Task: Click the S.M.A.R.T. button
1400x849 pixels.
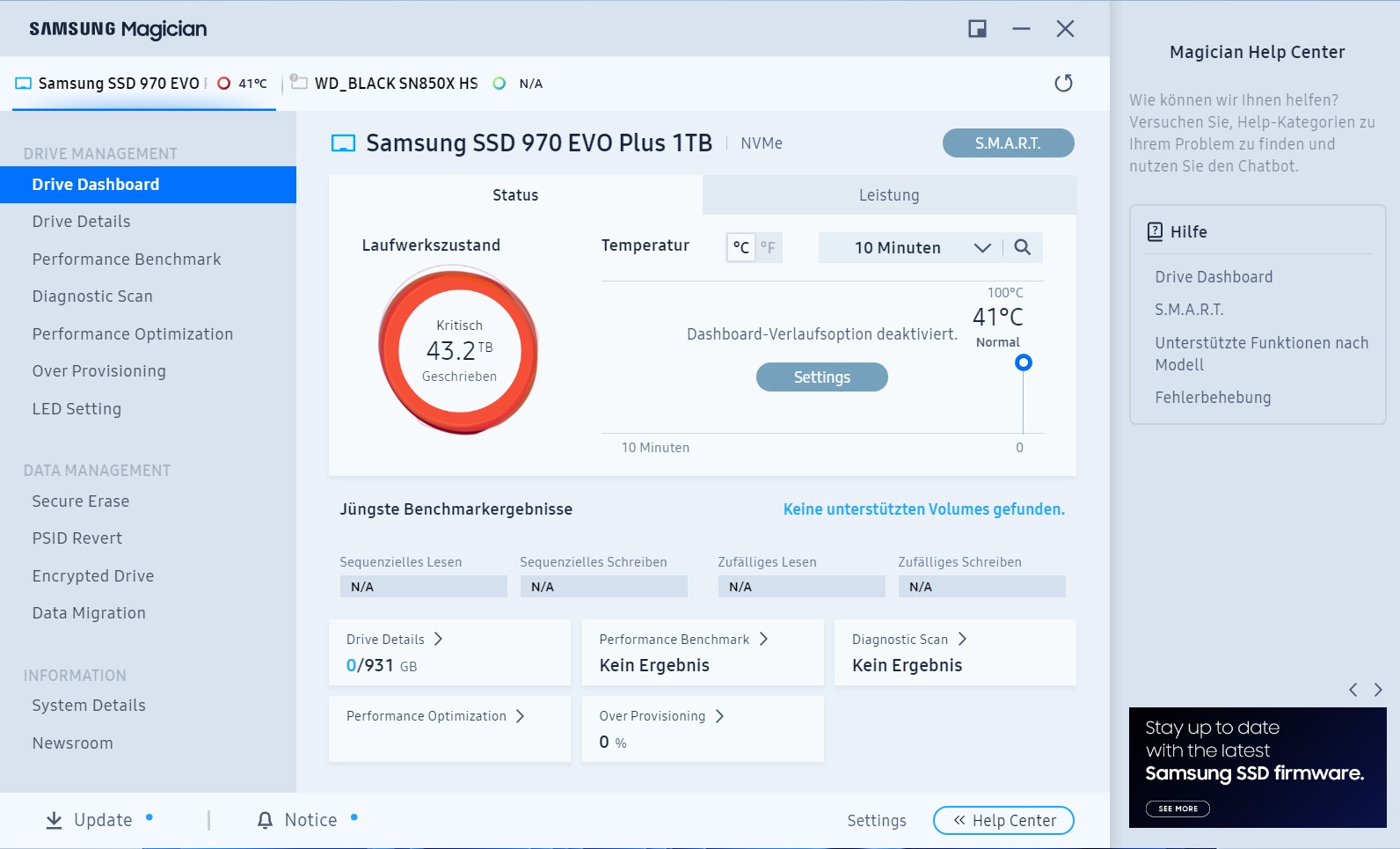Action: [1008, 143]
